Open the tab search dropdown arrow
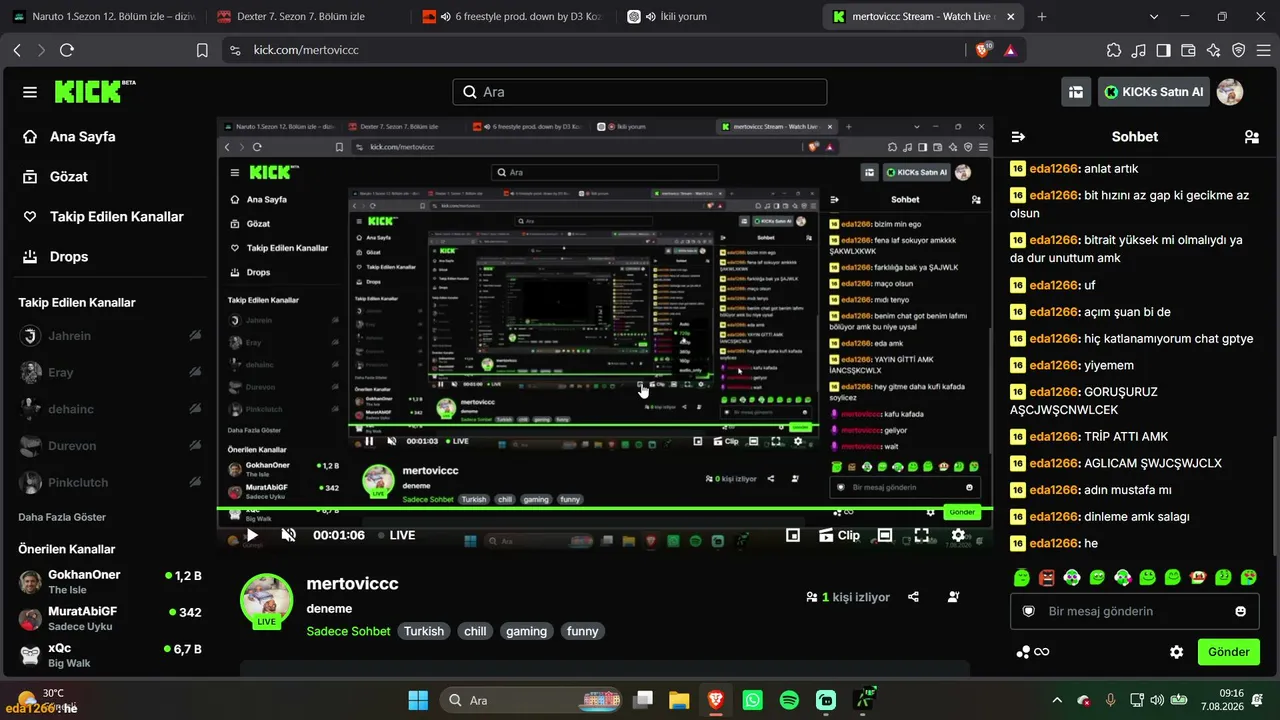This screenshot has height=720, width=1280. point(1155,17)
